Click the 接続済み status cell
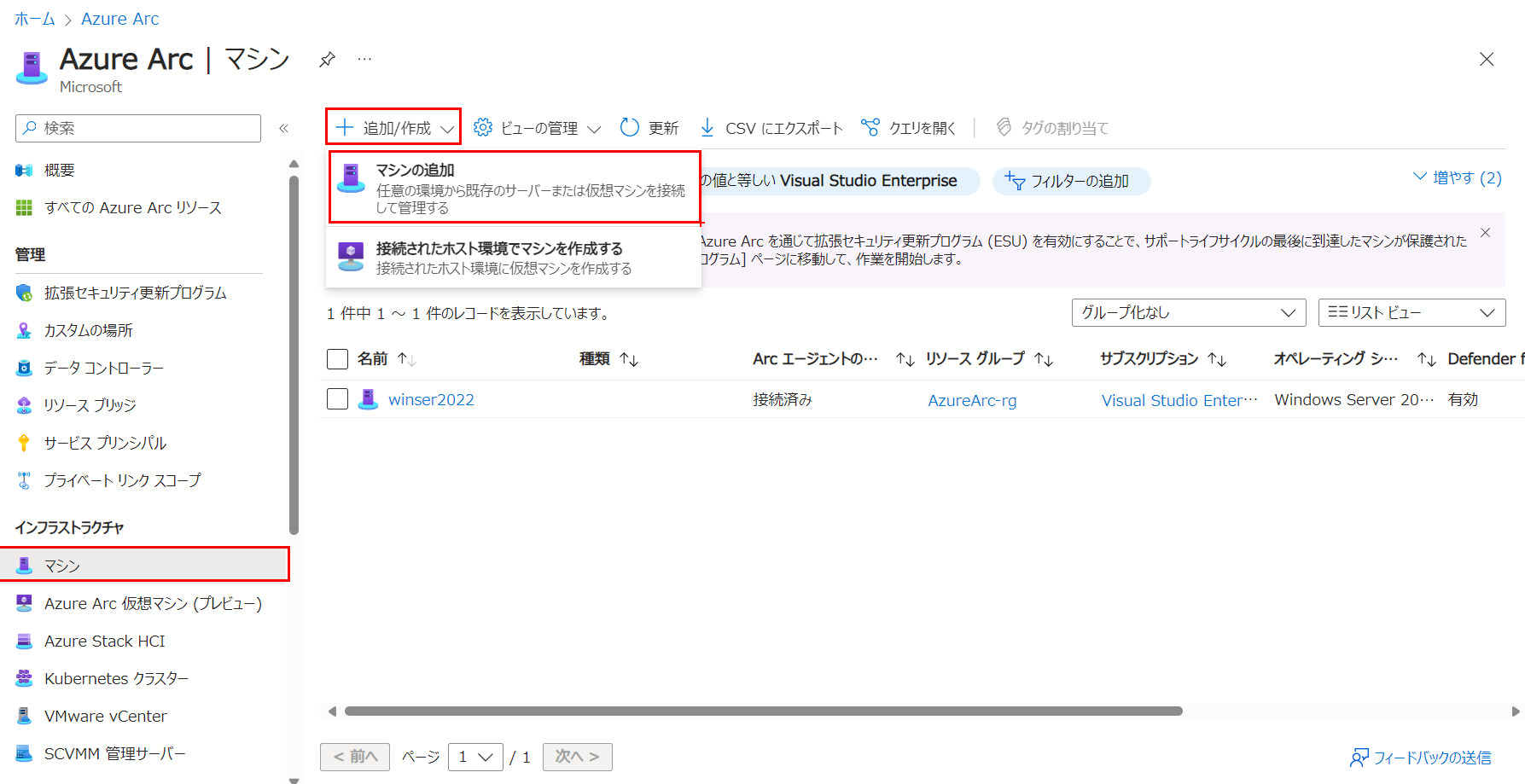Screen dimensions: 1525x784 tap(783, 399)
